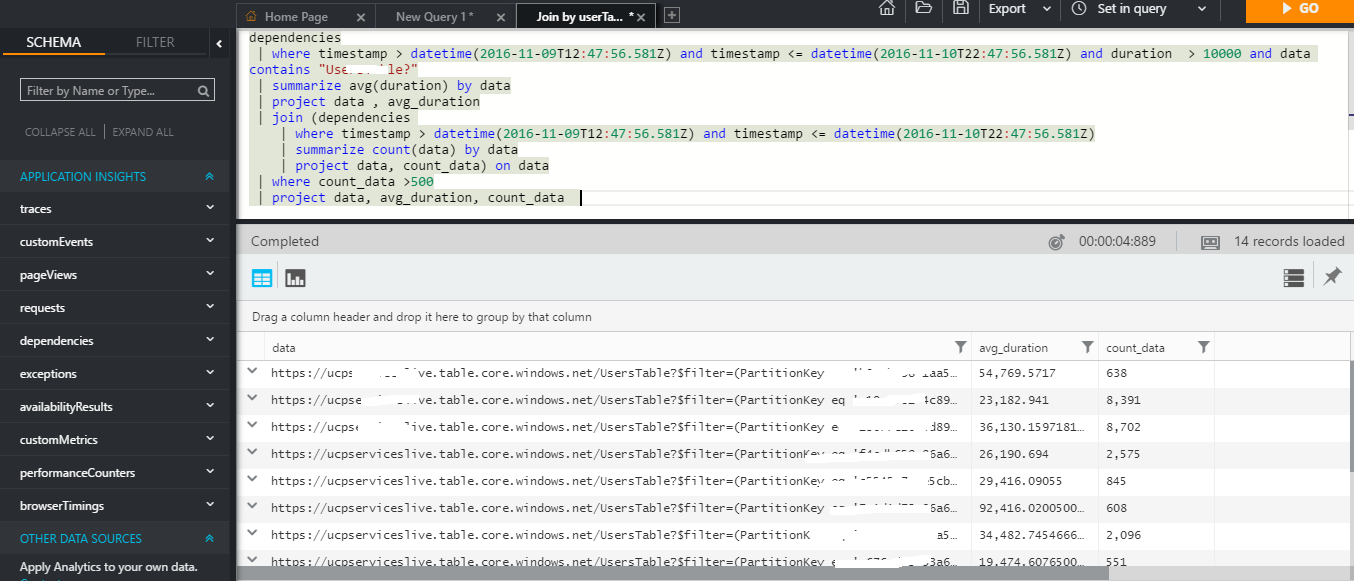Switch results to chart view

[x=294, y=277]
